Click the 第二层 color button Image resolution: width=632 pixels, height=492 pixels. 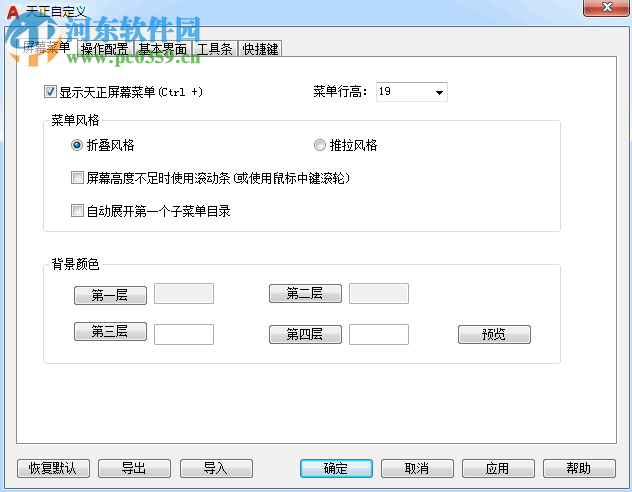tap(305, 293)
